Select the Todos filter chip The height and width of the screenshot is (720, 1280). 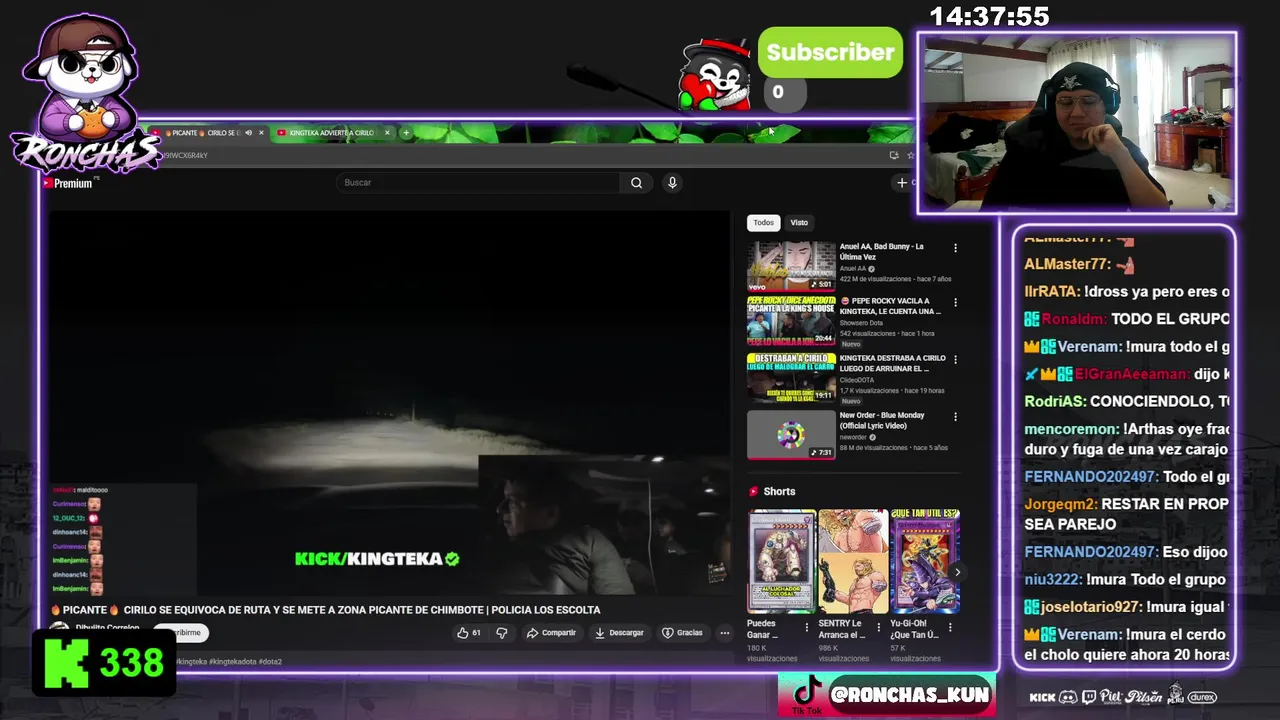(x=763, y=223)
